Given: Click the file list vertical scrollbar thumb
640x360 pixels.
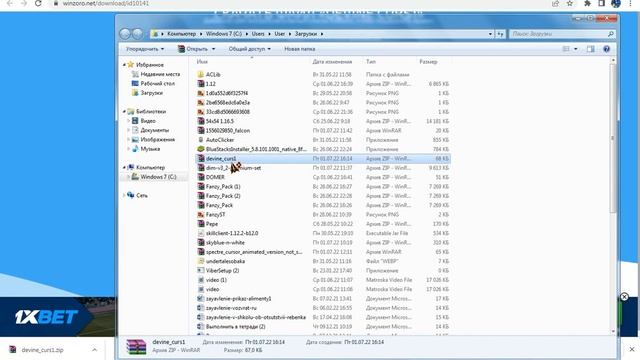Looking at the screenshot, I should click(613, 138).
